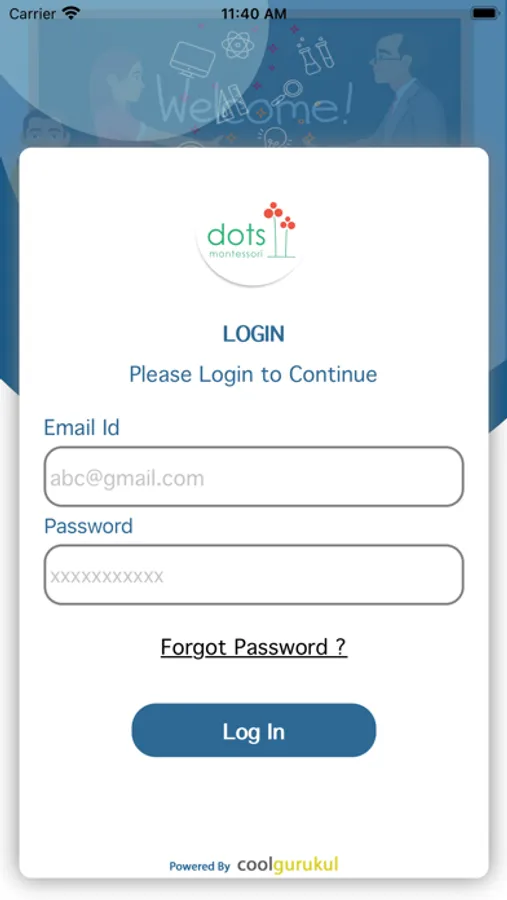507x900 pixels.
Task: Tap the LOGIN heading
Action: [254, 334]
